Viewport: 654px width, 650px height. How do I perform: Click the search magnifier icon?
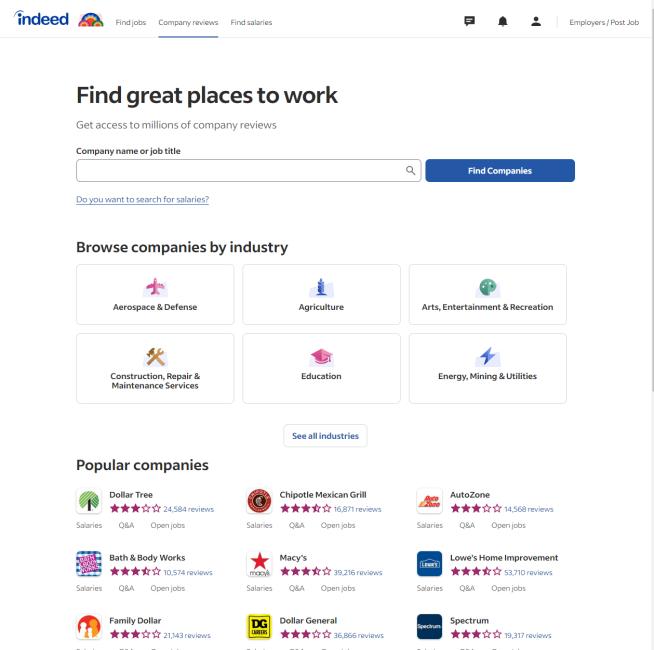point(410,171)
